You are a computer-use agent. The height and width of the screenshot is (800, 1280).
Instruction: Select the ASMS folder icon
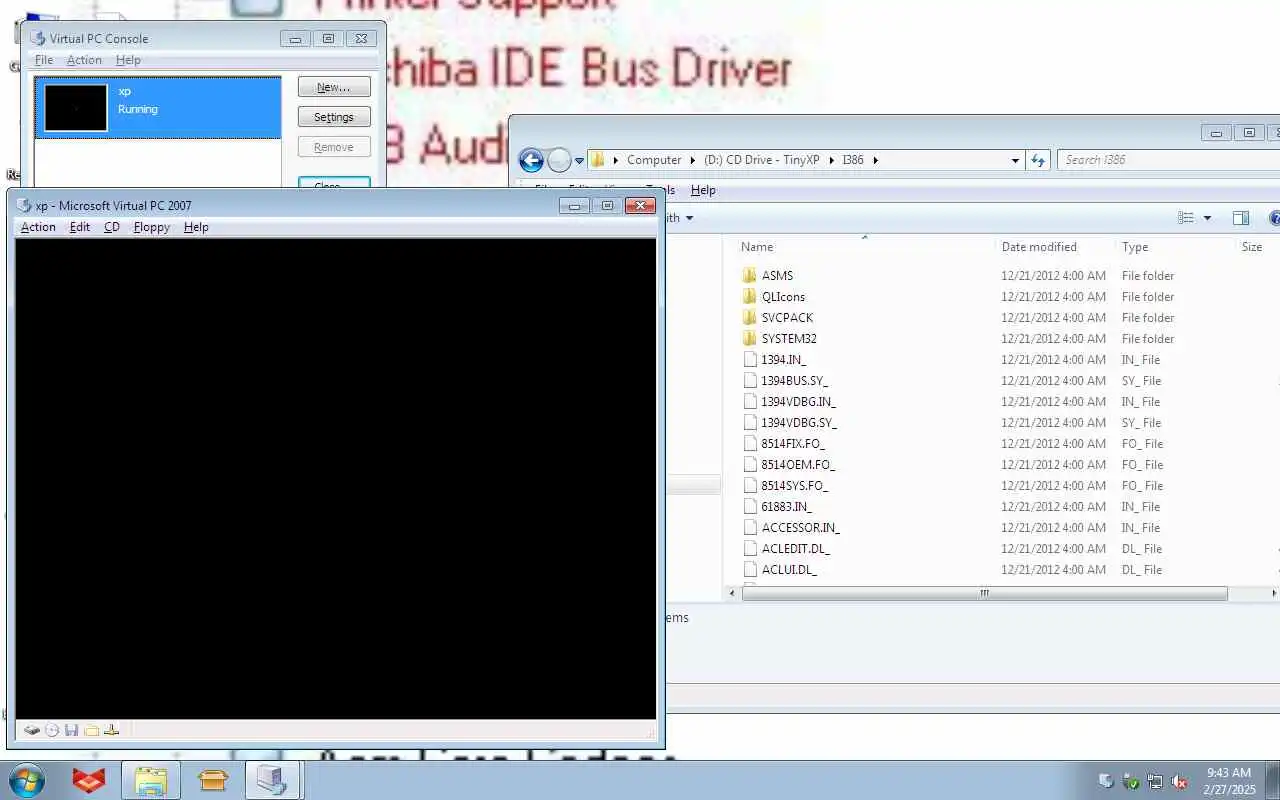(x=750, y=276)
